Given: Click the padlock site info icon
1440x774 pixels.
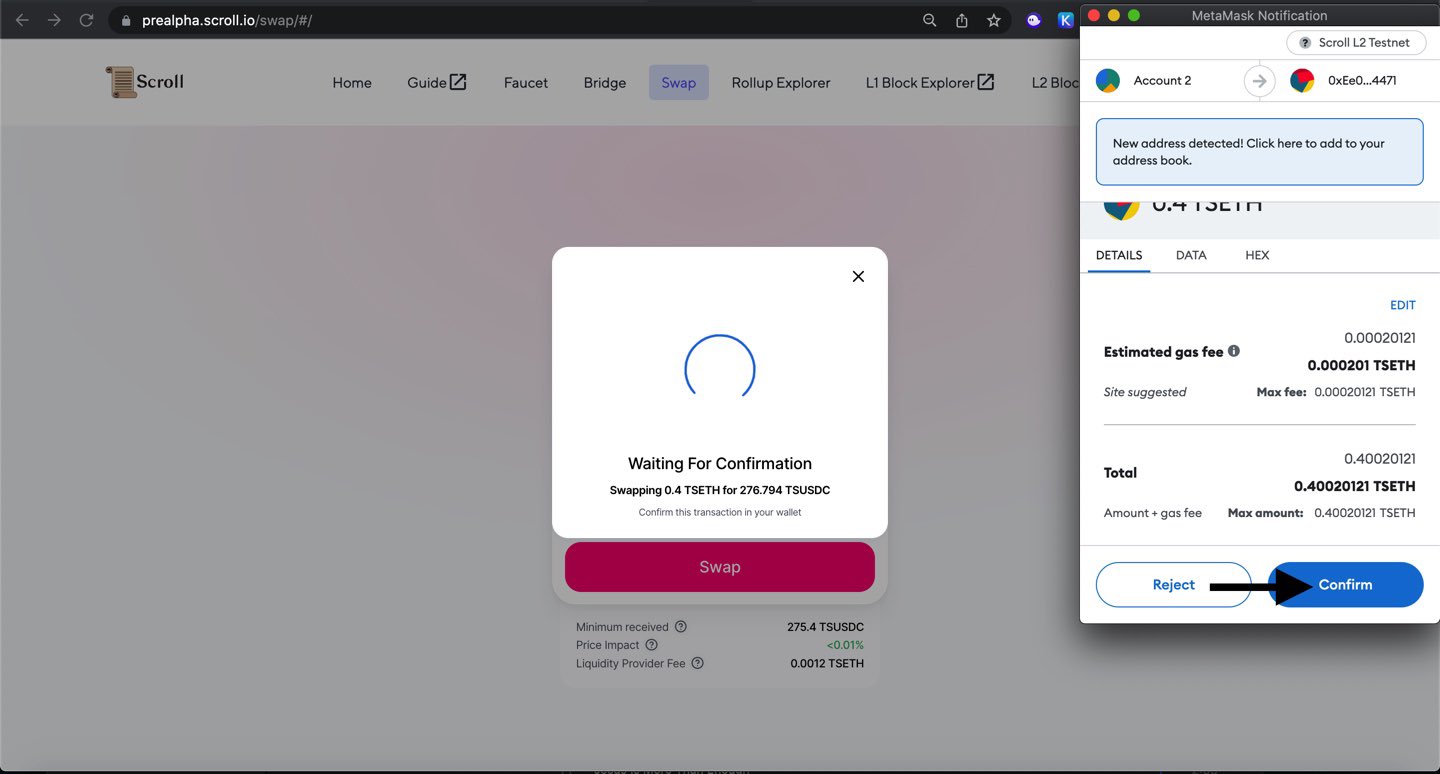Looking at the screenshot, I should coord(125,20).
